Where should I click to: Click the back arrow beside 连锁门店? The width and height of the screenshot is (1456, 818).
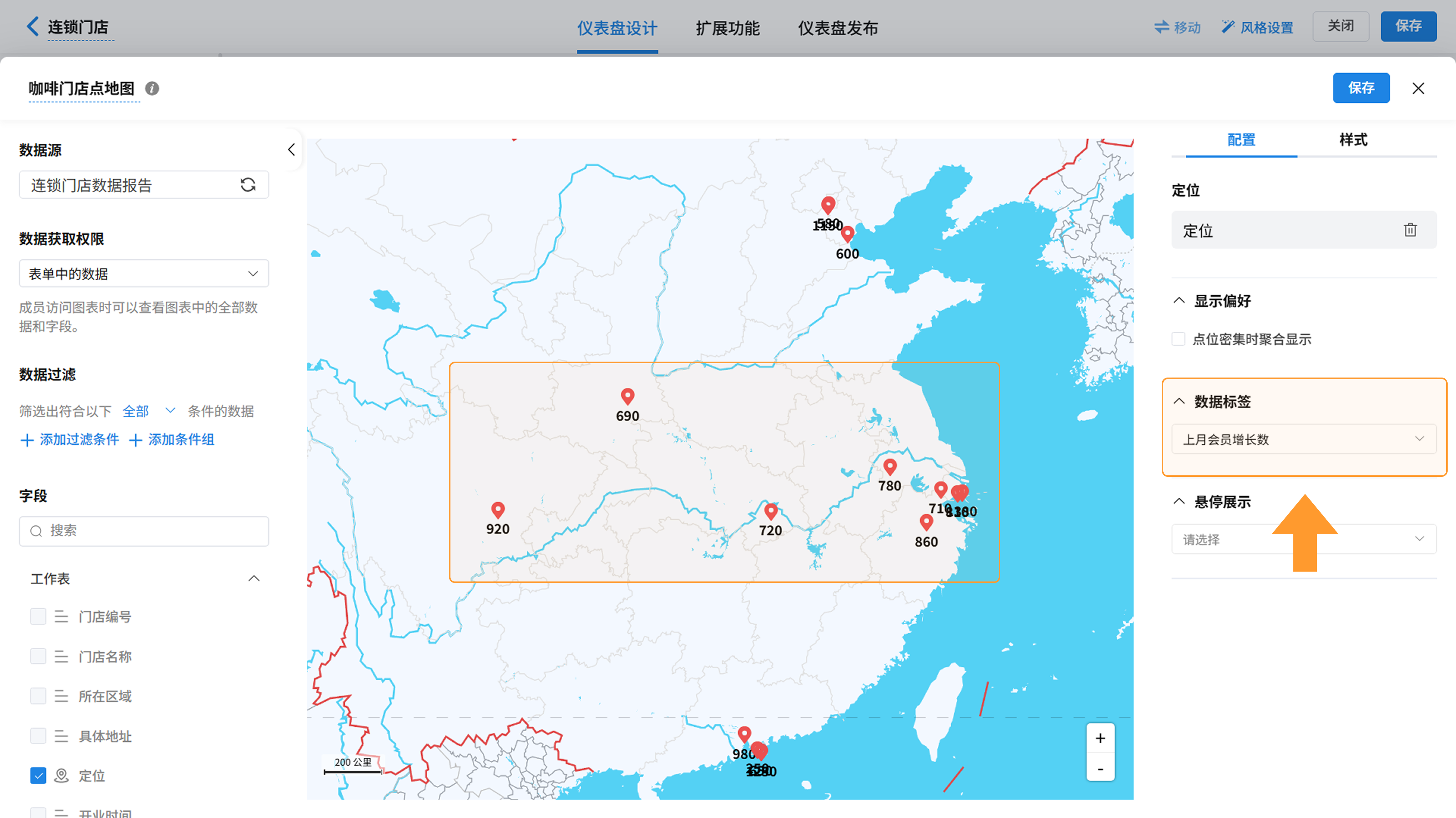pyautogui.click(x=33, y=26)
